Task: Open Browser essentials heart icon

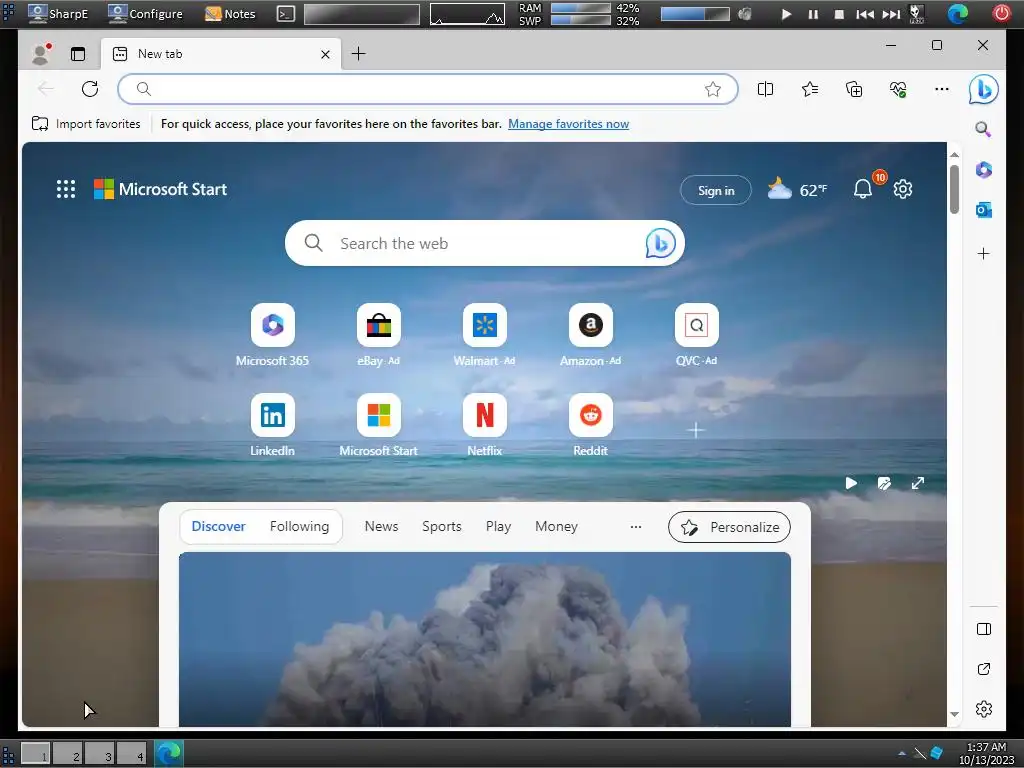Action: 898,89
